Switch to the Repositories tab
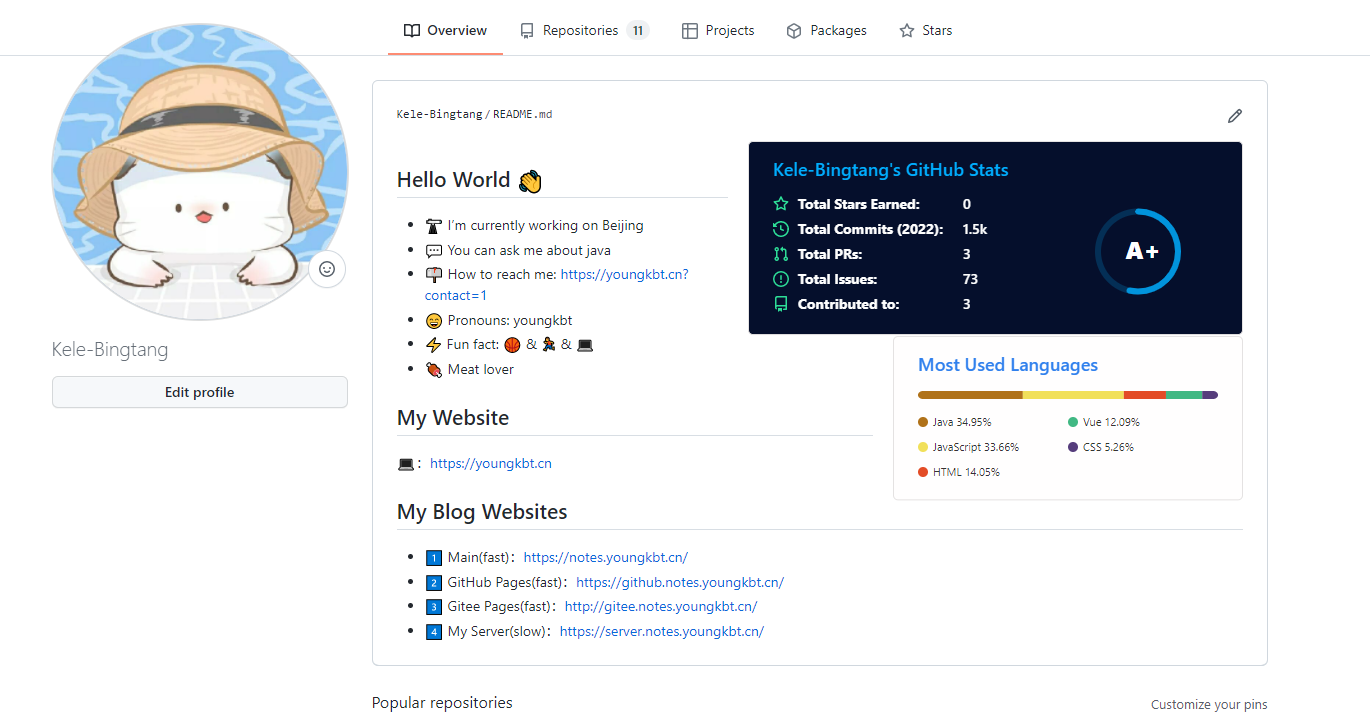The image size is (1370, 714). click(584, 31)
